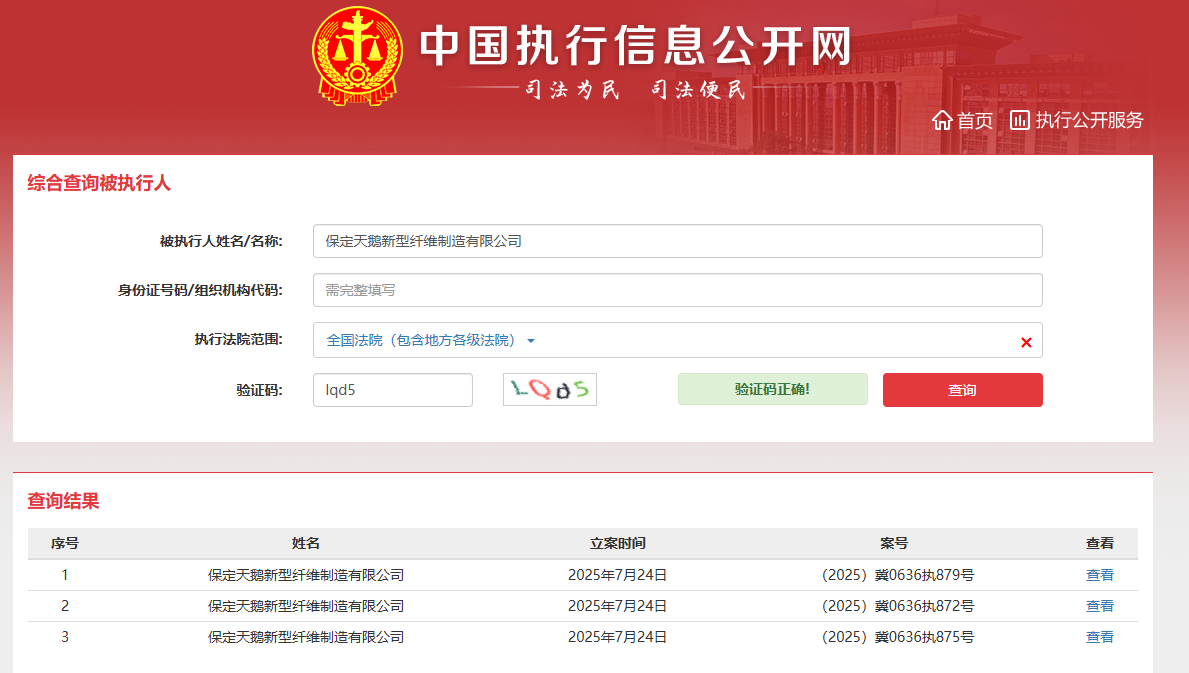
Task: Click the 综合查询被执行人 heading
Action: pyautogui.click(x=99, y=183)
